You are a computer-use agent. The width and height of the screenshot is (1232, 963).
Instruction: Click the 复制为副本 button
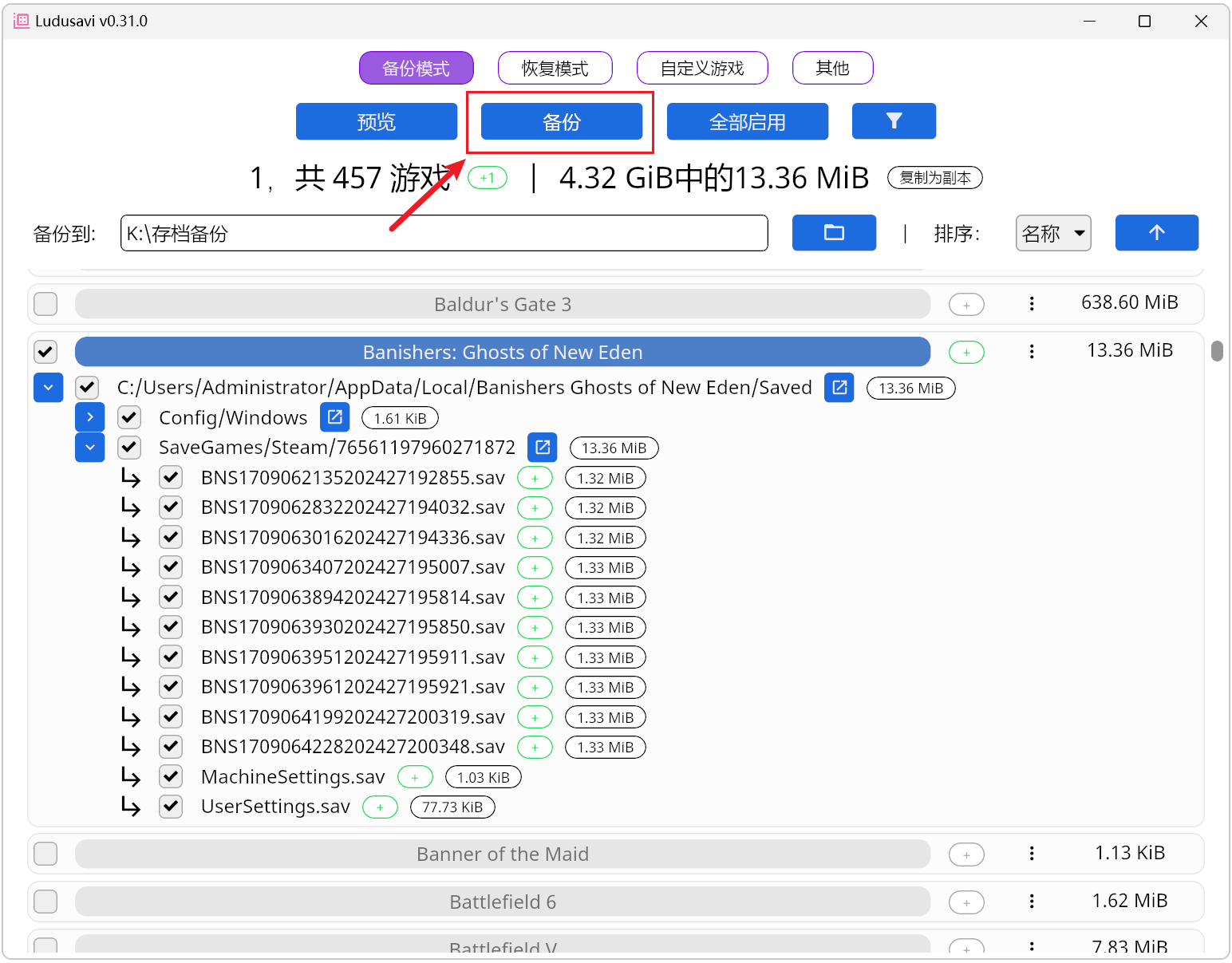tap(935, 178)
